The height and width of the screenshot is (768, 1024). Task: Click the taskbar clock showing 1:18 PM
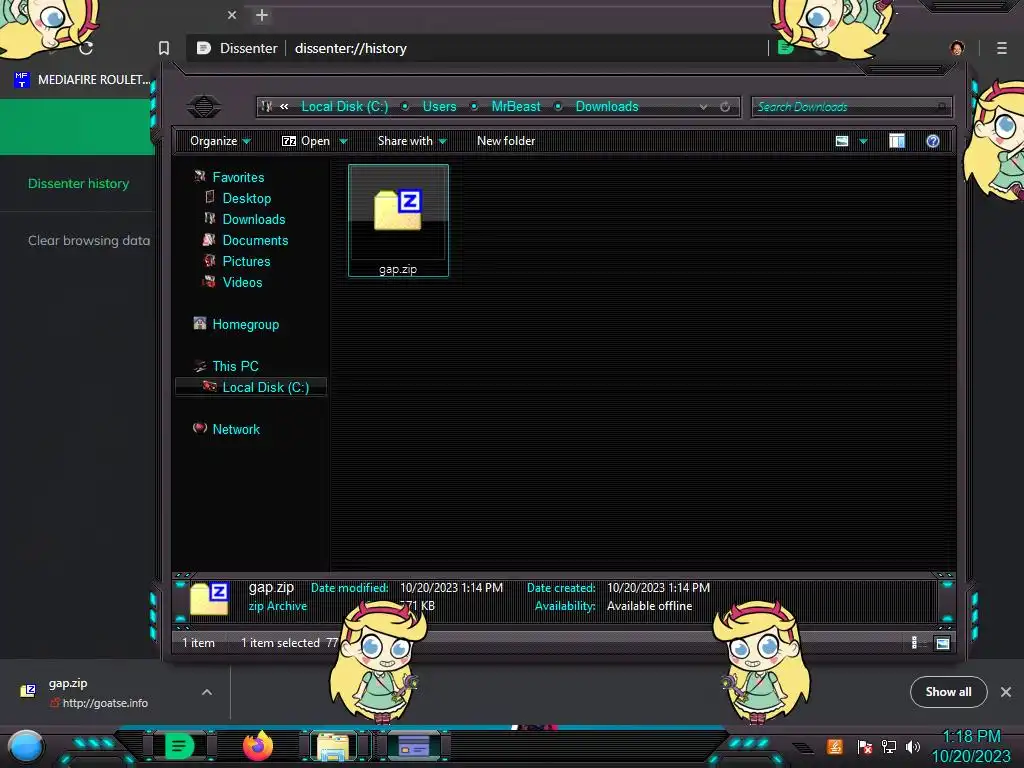(x=971, y=746)
